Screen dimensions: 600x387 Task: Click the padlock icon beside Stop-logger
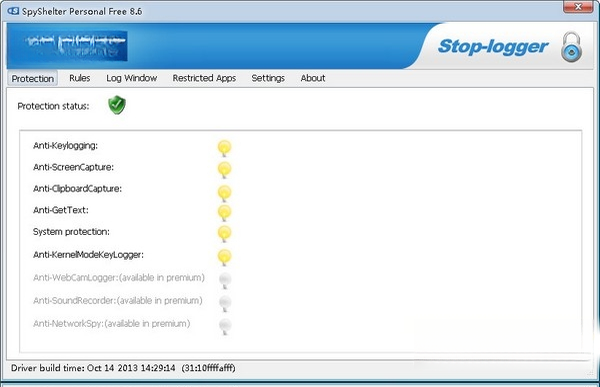click(x=571, y=47)
